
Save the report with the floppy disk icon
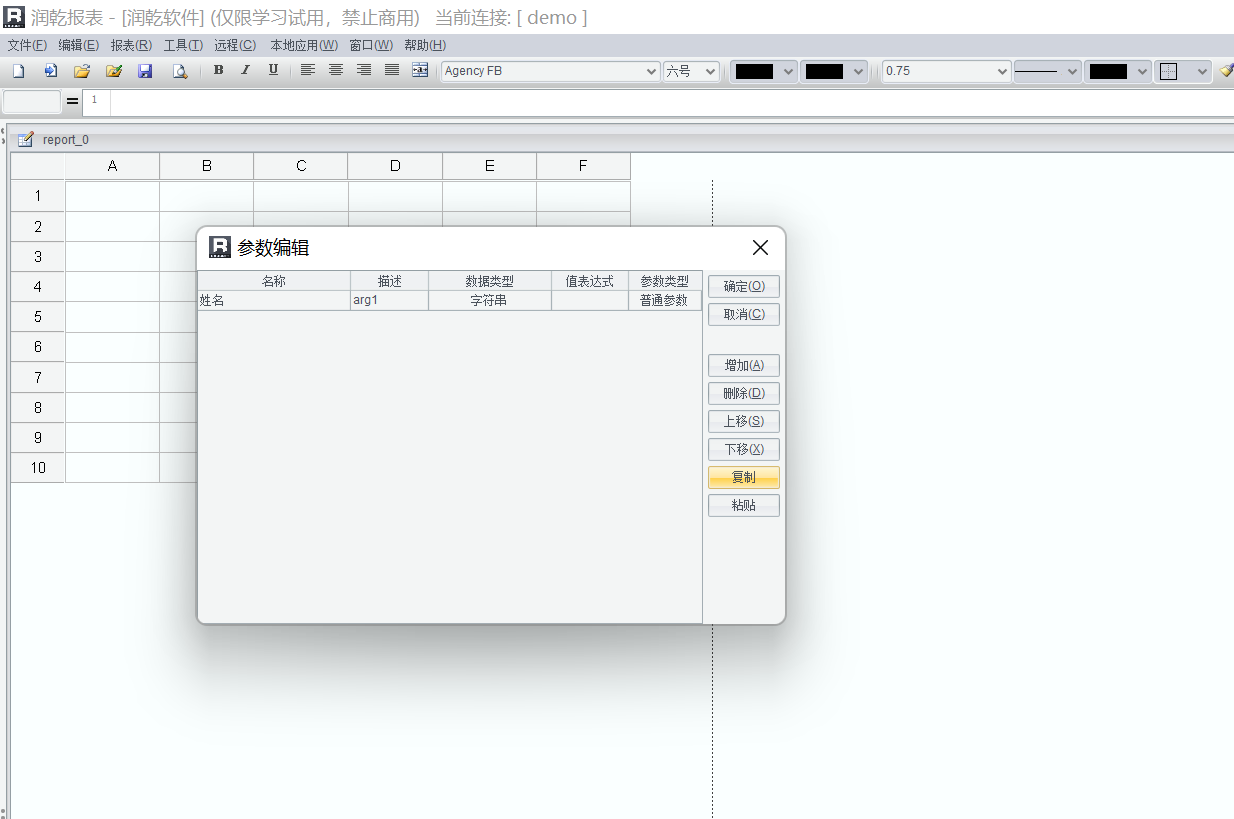[145, 71]
